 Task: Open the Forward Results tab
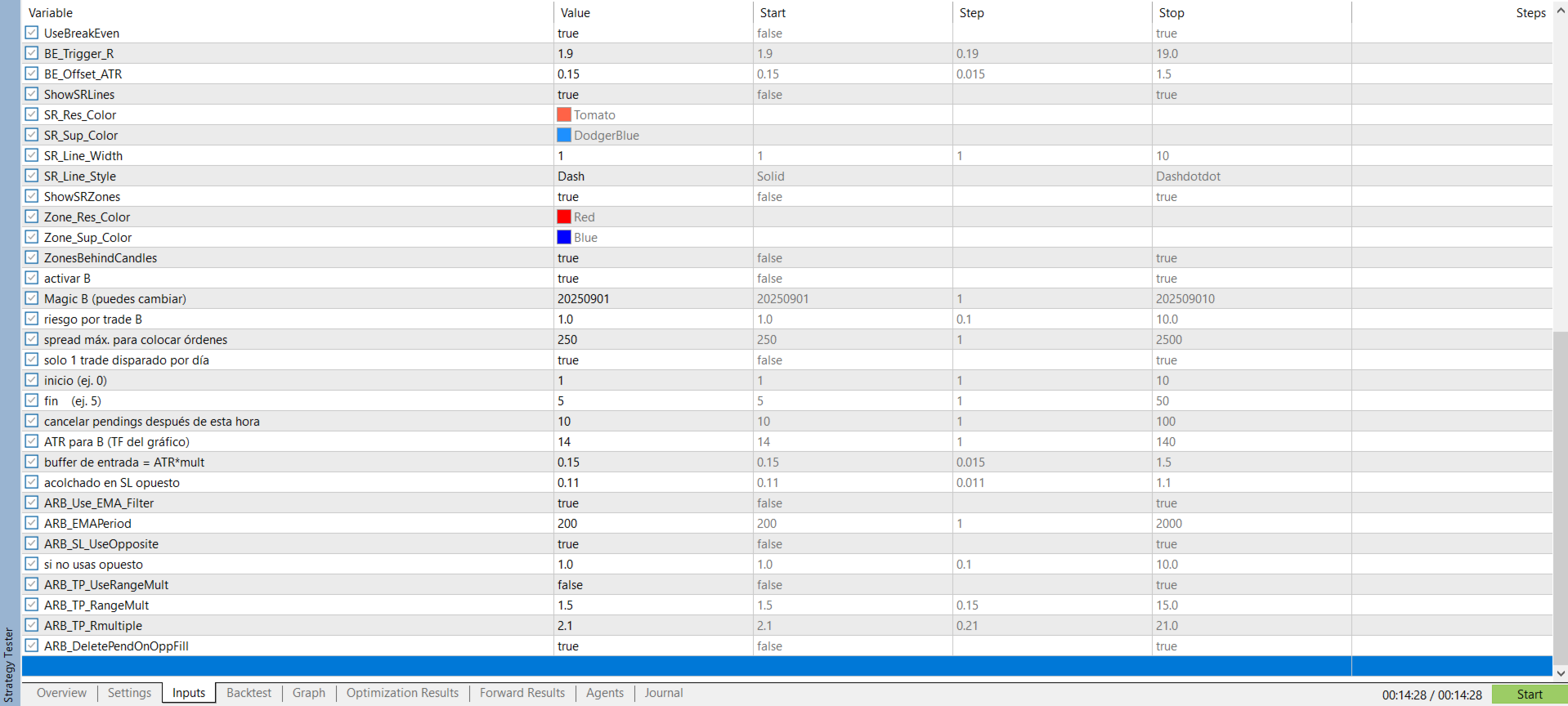click(x=522, y=693)
